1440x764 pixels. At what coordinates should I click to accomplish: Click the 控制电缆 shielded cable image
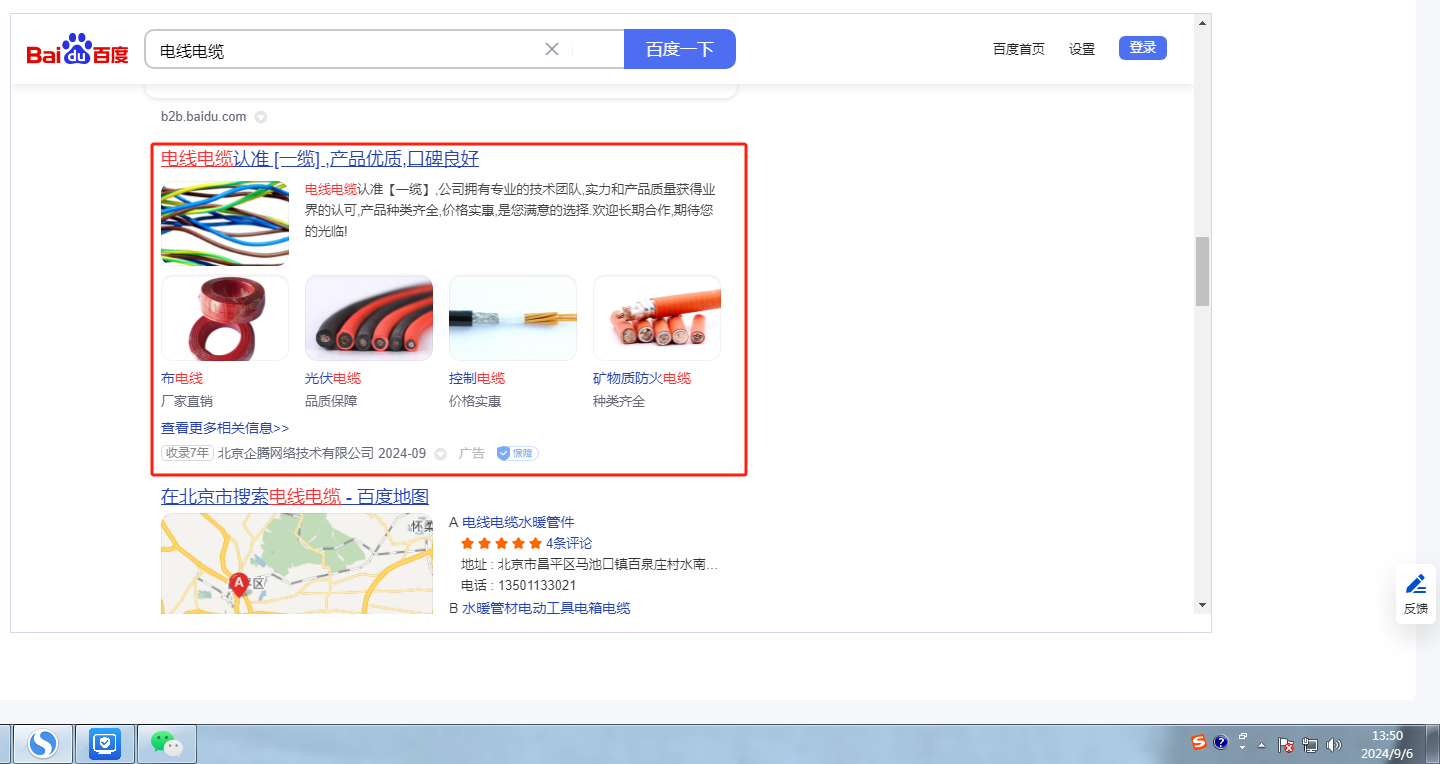(513, 318)
